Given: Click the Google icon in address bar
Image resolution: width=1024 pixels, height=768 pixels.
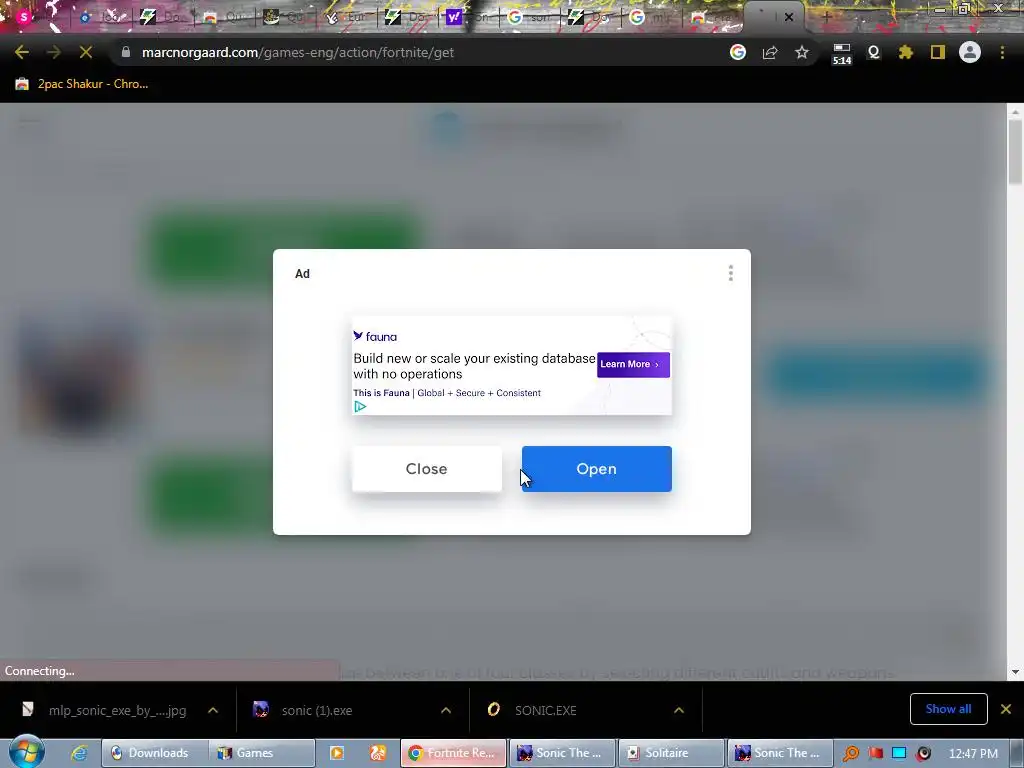Looking at the screenshot, I should (738, 52).
